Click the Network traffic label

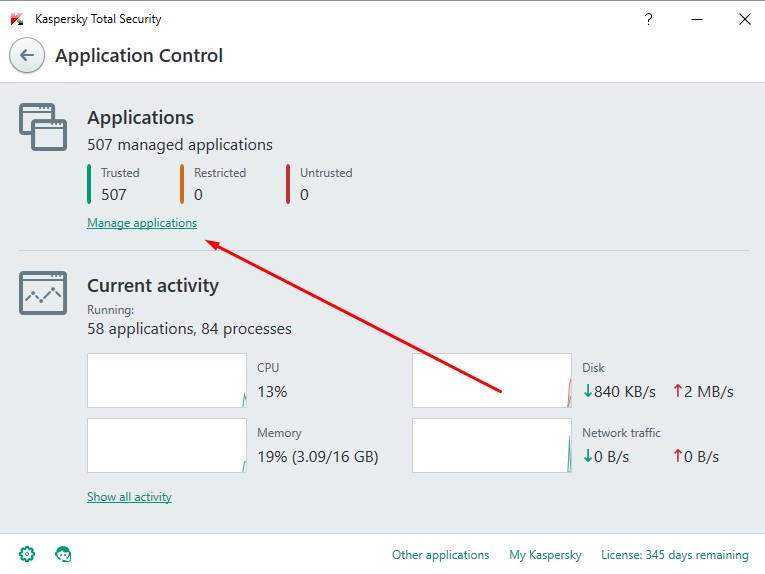[x=621, y=433]
